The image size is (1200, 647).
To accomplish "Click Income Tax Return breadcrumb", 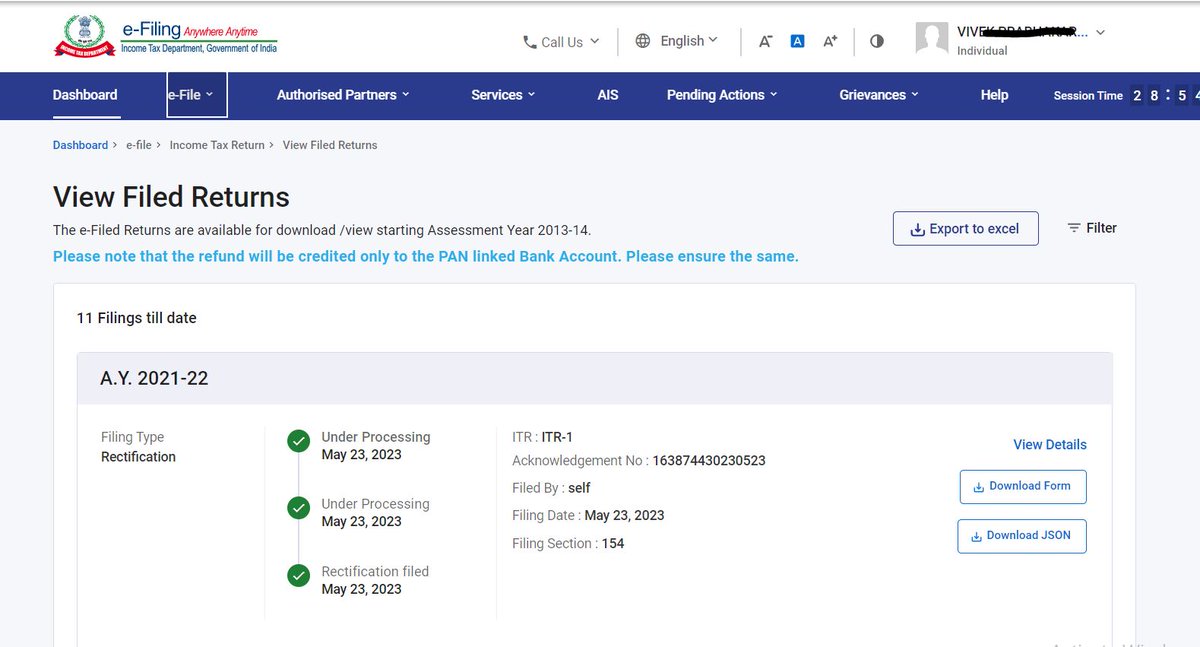I will click(217, 145).
